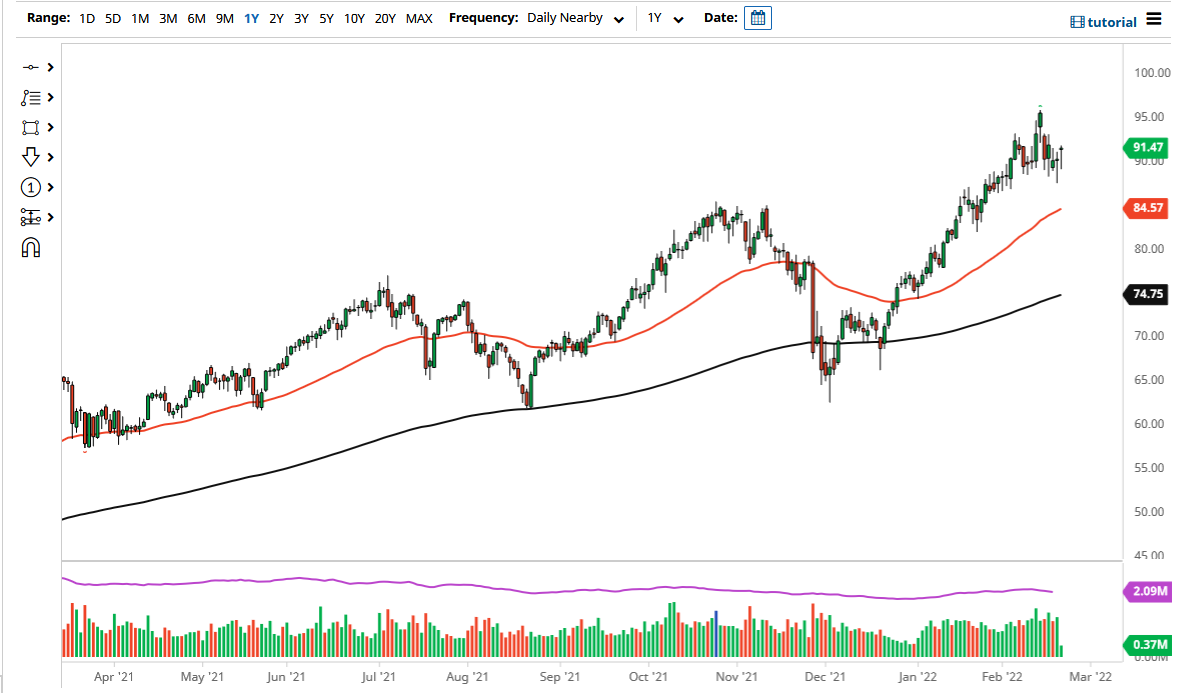Image resolution: width=1181 pixels, height=693 pixels.
Task: Click the Dec '21 date axis label
Action: 825,676
